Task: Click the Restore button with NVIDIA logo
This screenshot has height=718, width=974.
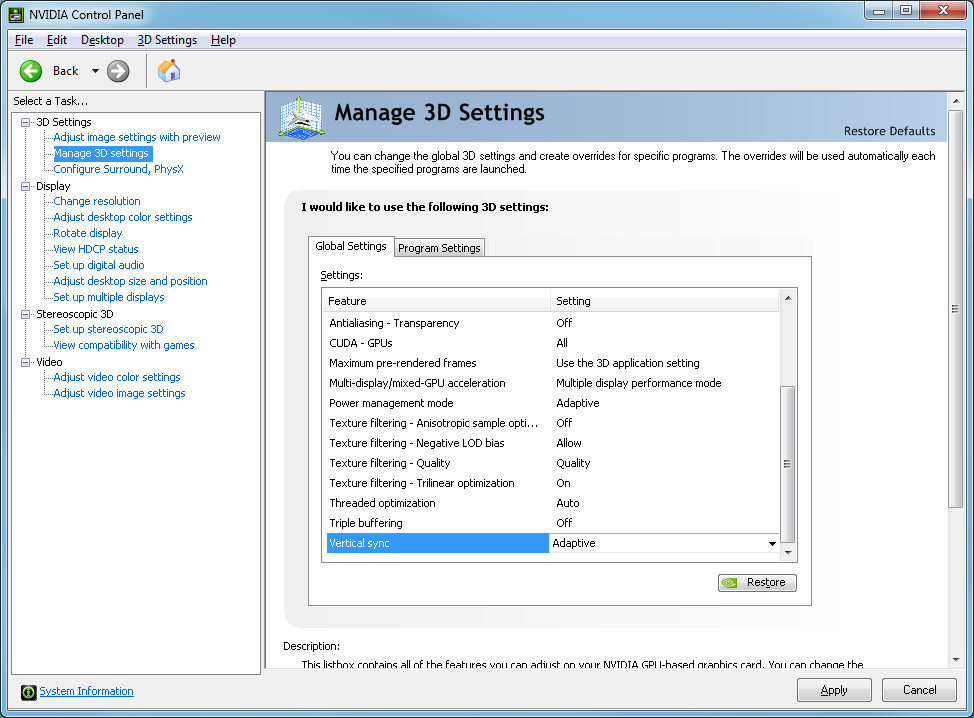Action: click(x=757, y=583)
